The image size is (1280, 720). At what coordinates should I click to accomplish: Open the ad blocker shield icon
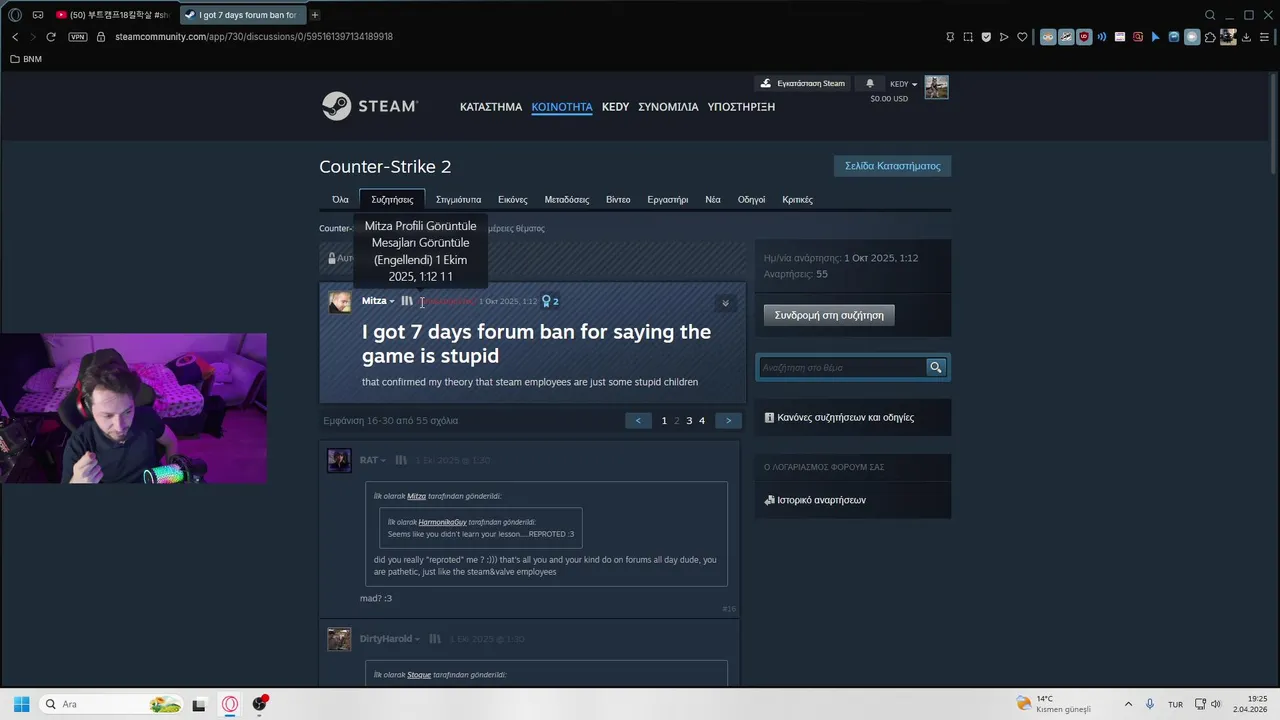pyautogui.click(x=986, y=37)
